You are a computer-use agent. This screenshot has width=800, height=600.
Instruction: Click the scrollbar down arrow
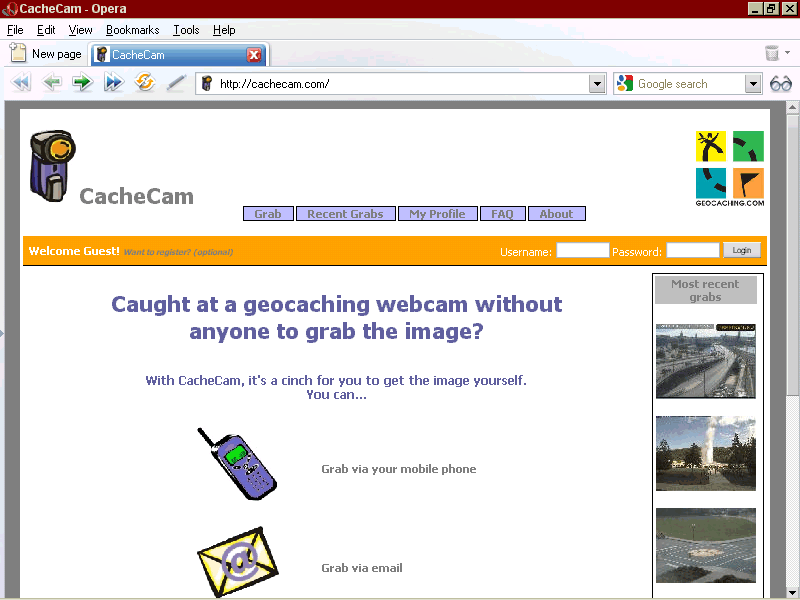pos(792,592)
